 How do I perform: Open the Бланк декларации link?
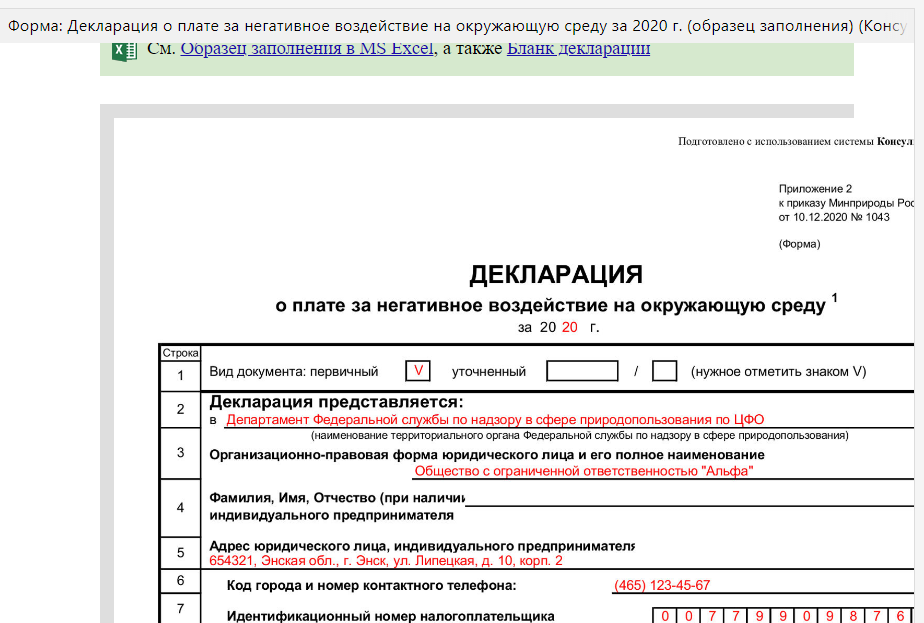578,49
